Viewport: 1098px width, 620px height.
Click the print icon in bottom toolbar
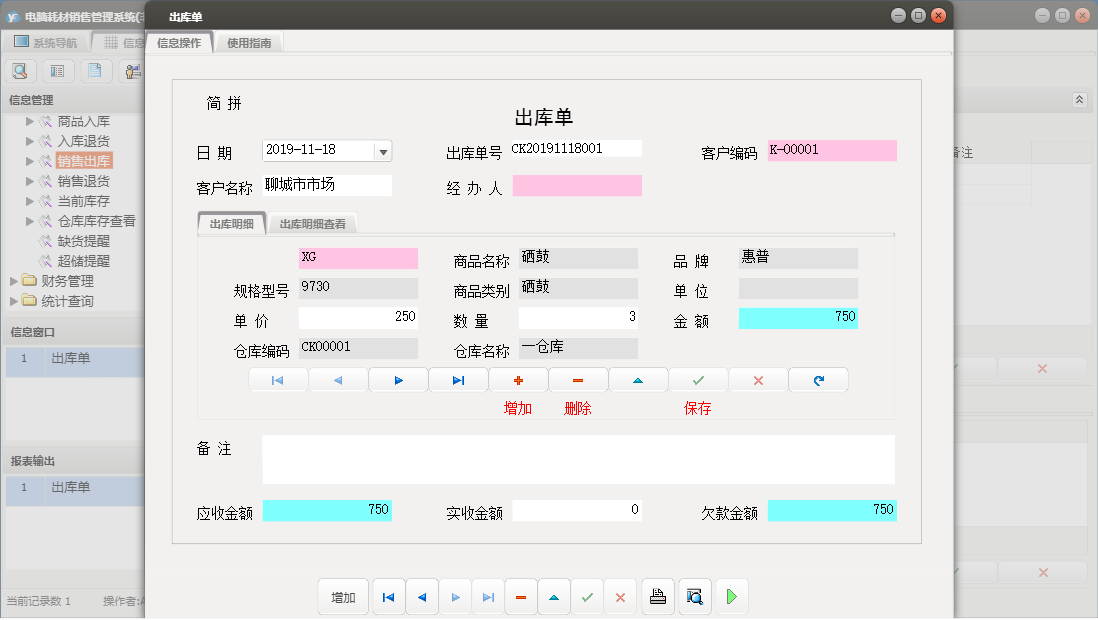click(x=658, y=597)
